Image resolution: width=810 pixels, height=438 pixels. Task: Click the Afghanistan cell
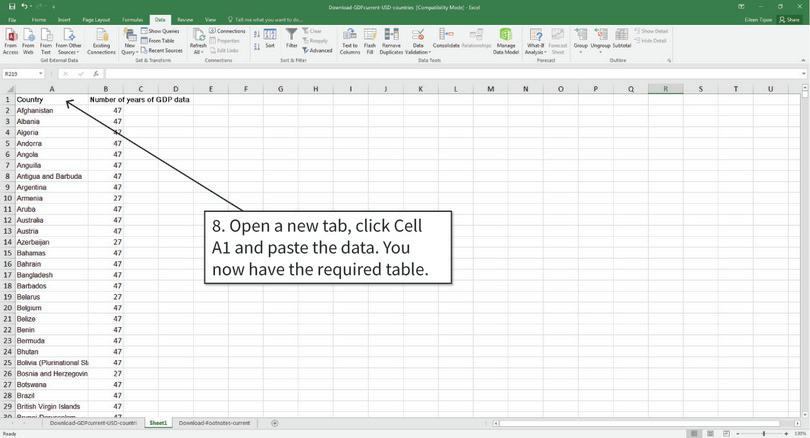51,111
